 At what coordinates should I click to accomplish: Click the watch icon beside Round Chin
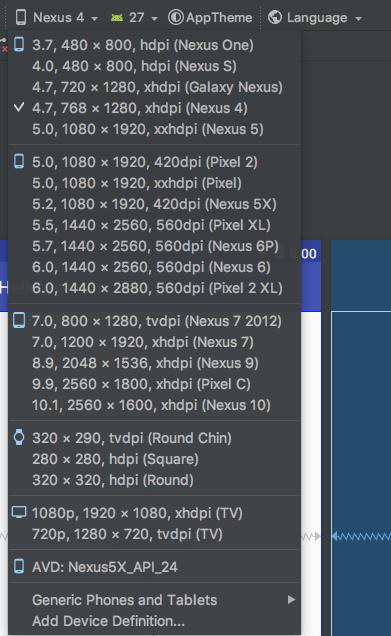click(x=19, y=437)
